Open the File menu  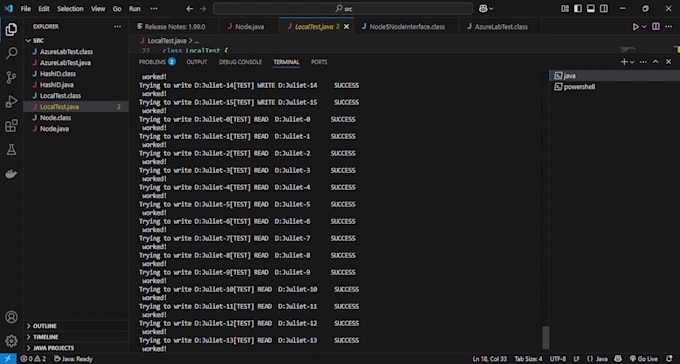(26, 9)
